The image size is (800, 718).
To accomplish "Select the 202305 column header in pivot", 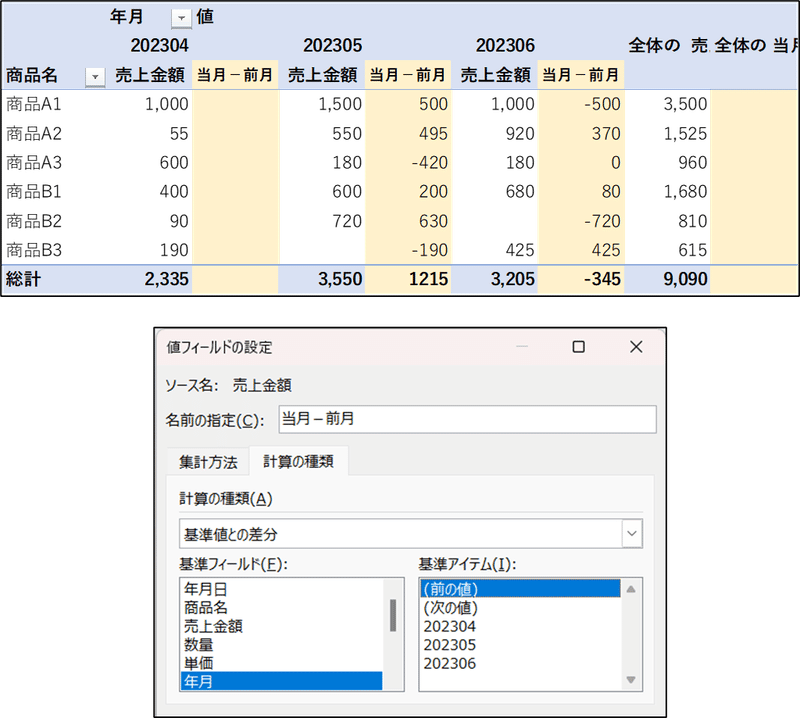I will point(333,45).
